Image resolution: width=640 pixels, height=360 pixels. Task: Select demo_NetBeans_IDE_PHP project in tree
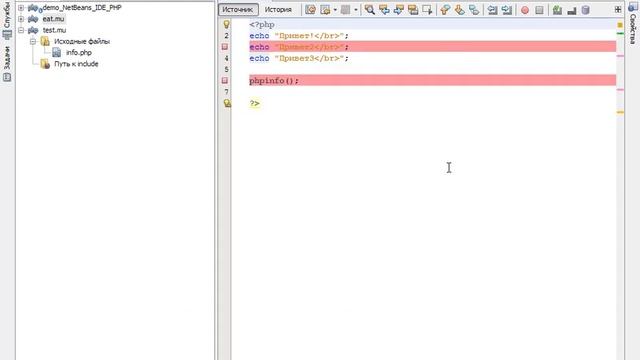point(82,7)
